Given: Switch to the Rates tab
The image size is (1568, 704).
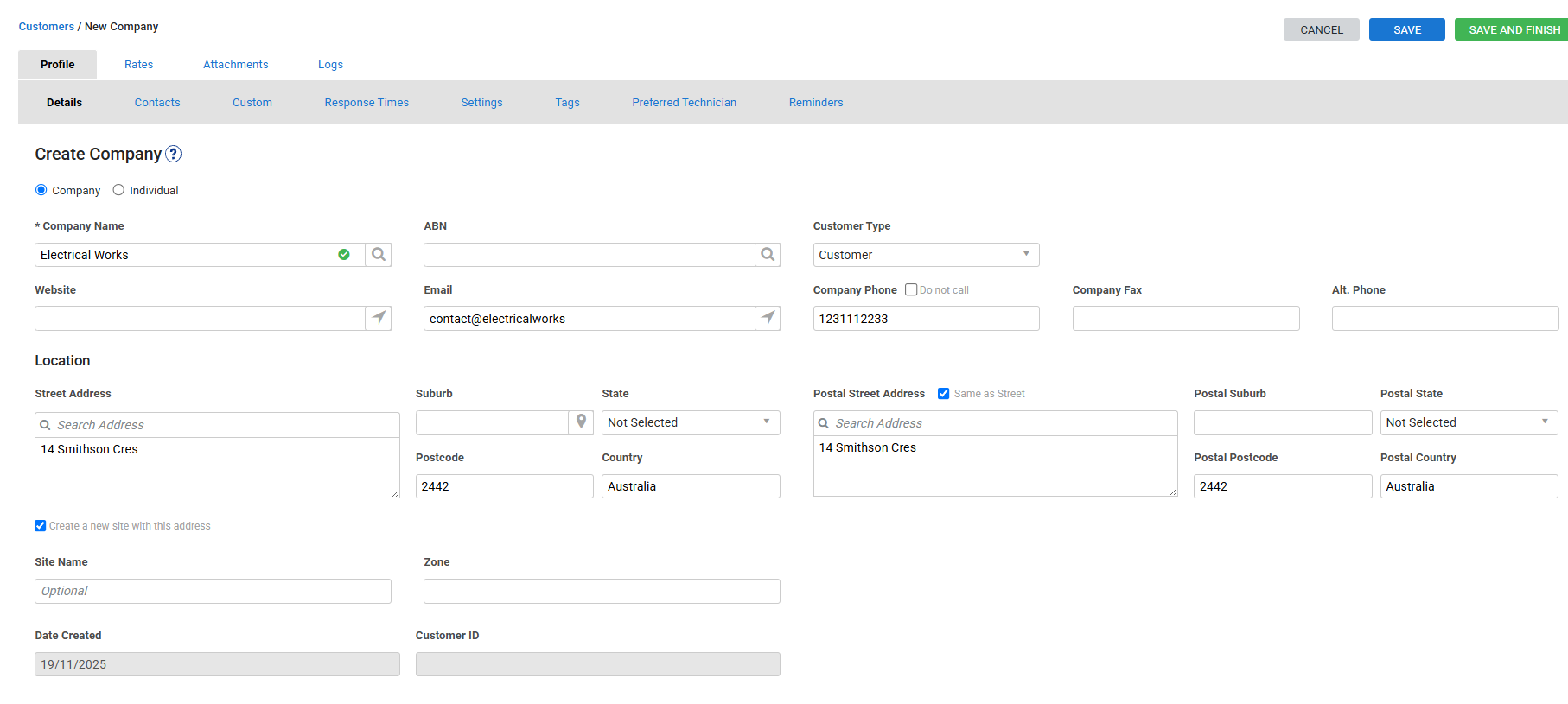Looking at the screenshot, I should pos(138,65).
